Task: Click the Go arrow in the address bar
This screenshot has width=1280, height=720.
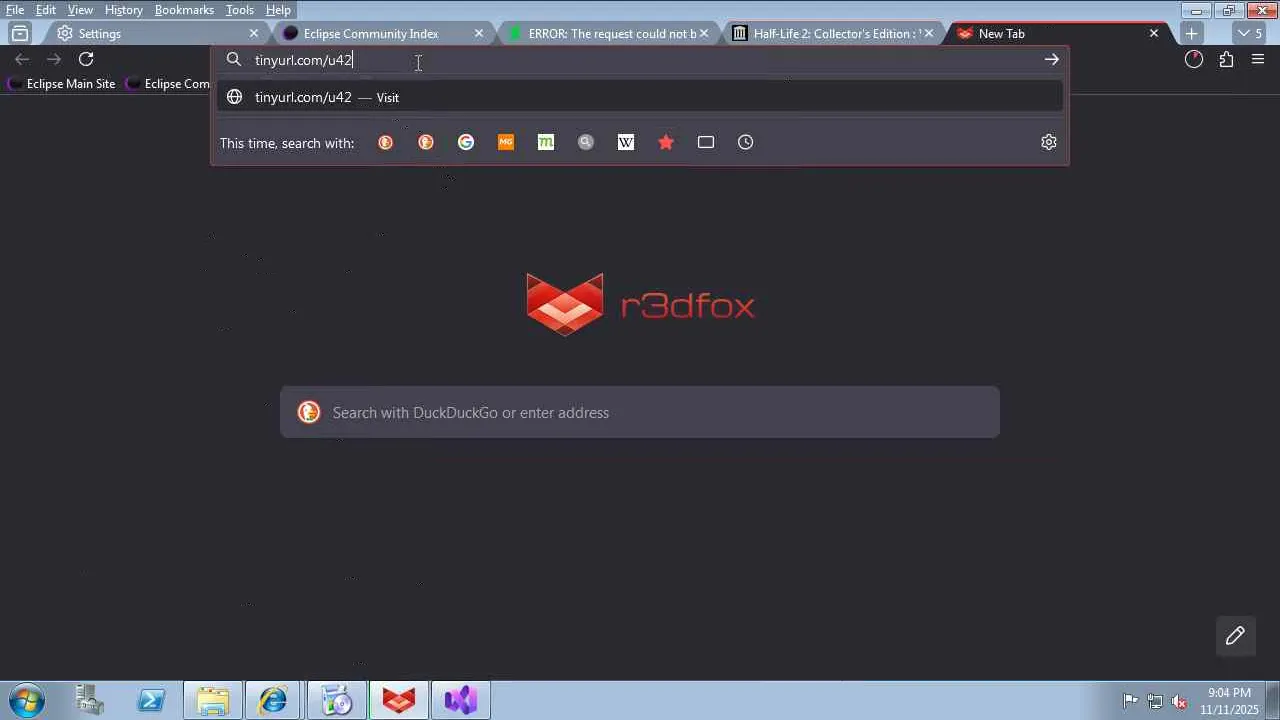Action: click(1051, 60)
